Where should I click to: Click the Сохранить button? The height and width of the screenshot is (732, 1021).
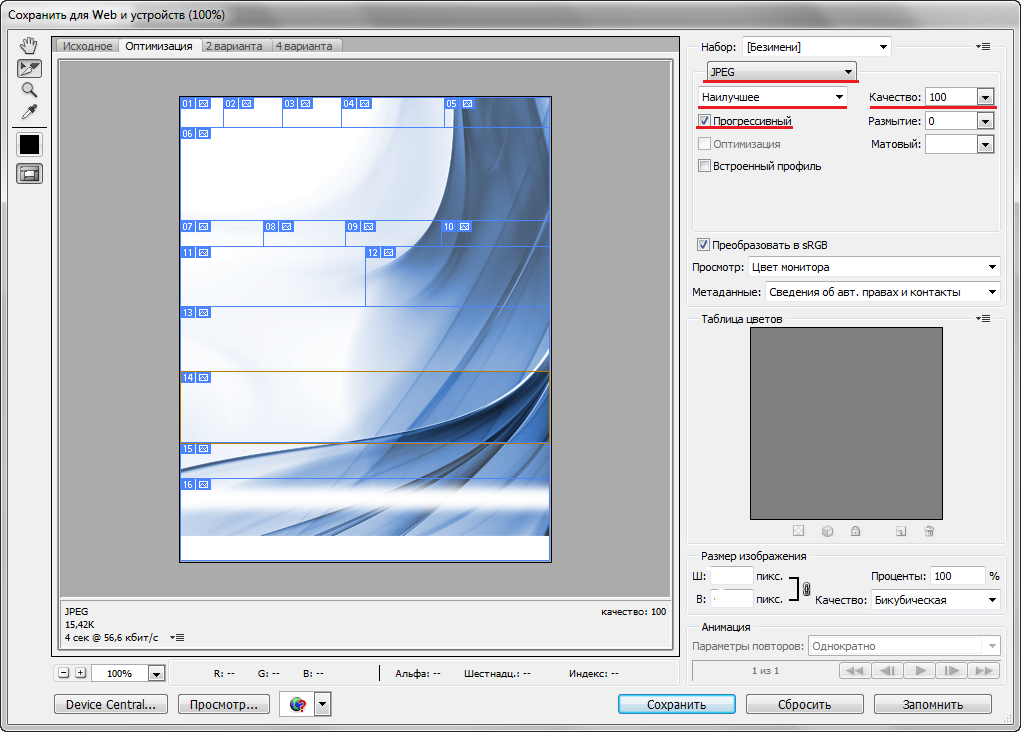(677, 704)
